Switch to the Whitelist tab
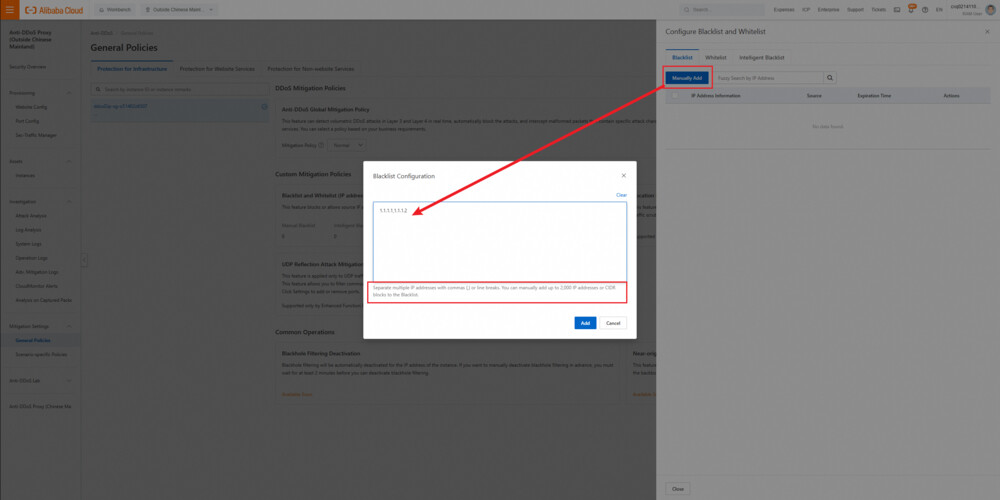Viewport: 1000px width, 500px height. [716, 57]
